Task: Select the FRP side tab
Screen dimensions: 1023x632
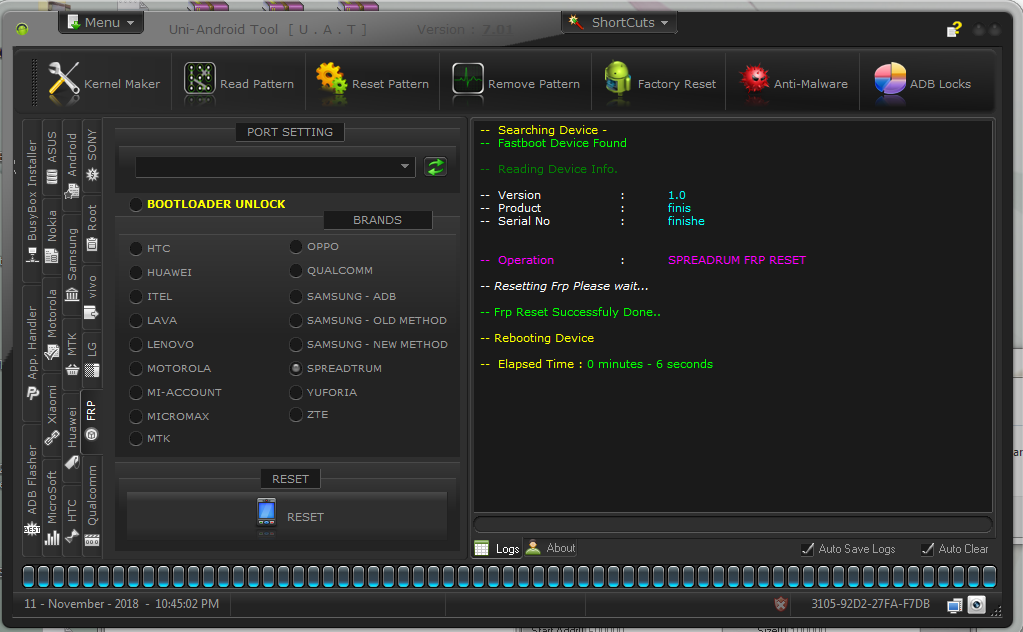Action: (91, 421)
